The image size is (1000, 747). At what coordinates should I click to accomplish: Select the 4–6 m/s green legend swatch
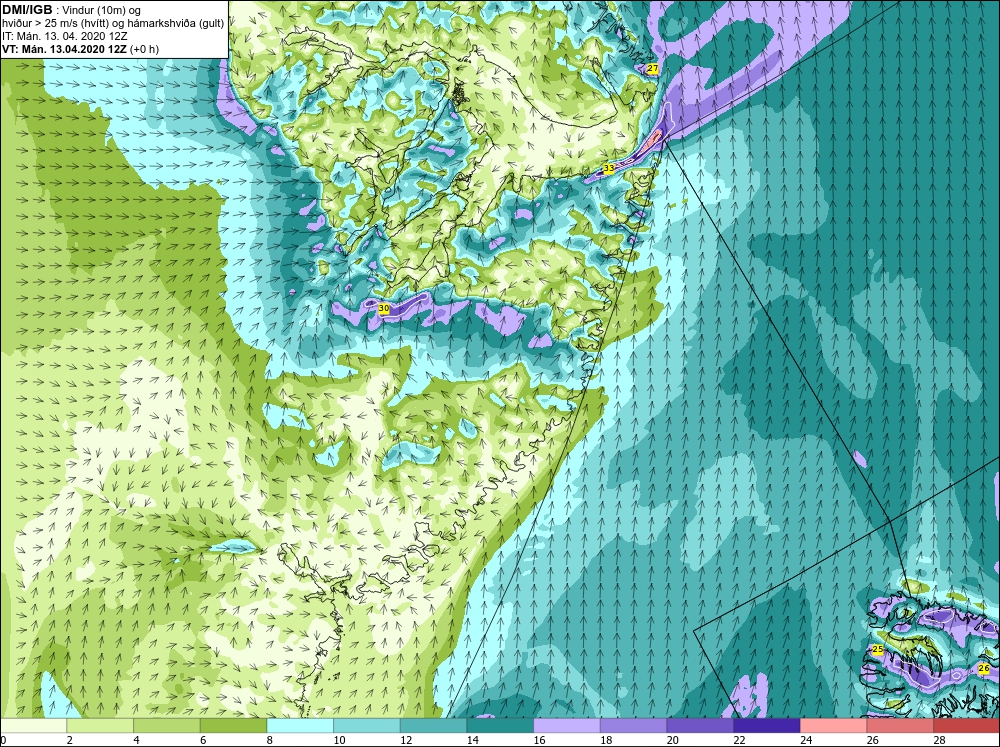(166, 726)
